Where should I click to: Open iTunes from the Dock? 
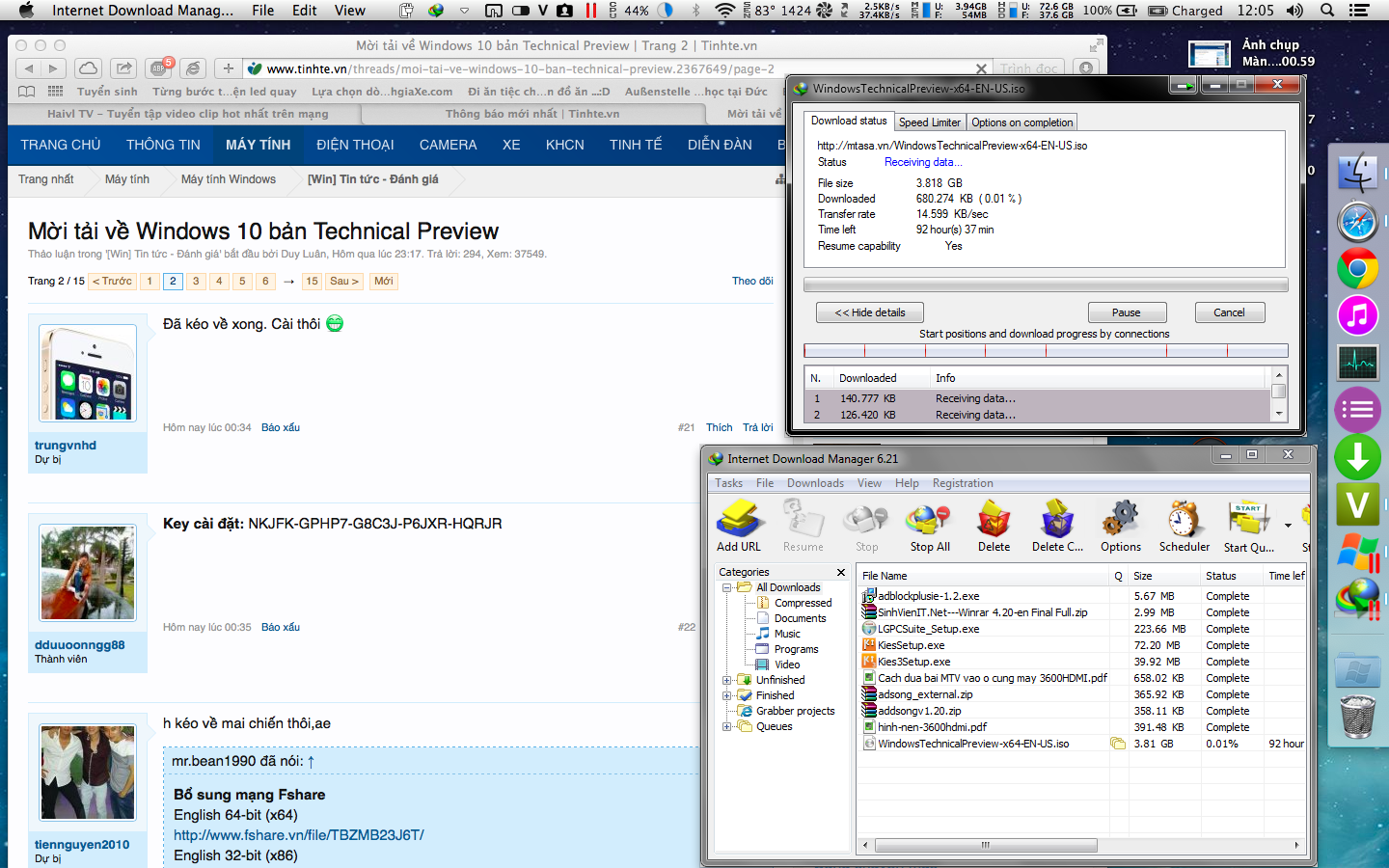[x=1357, y=315]
